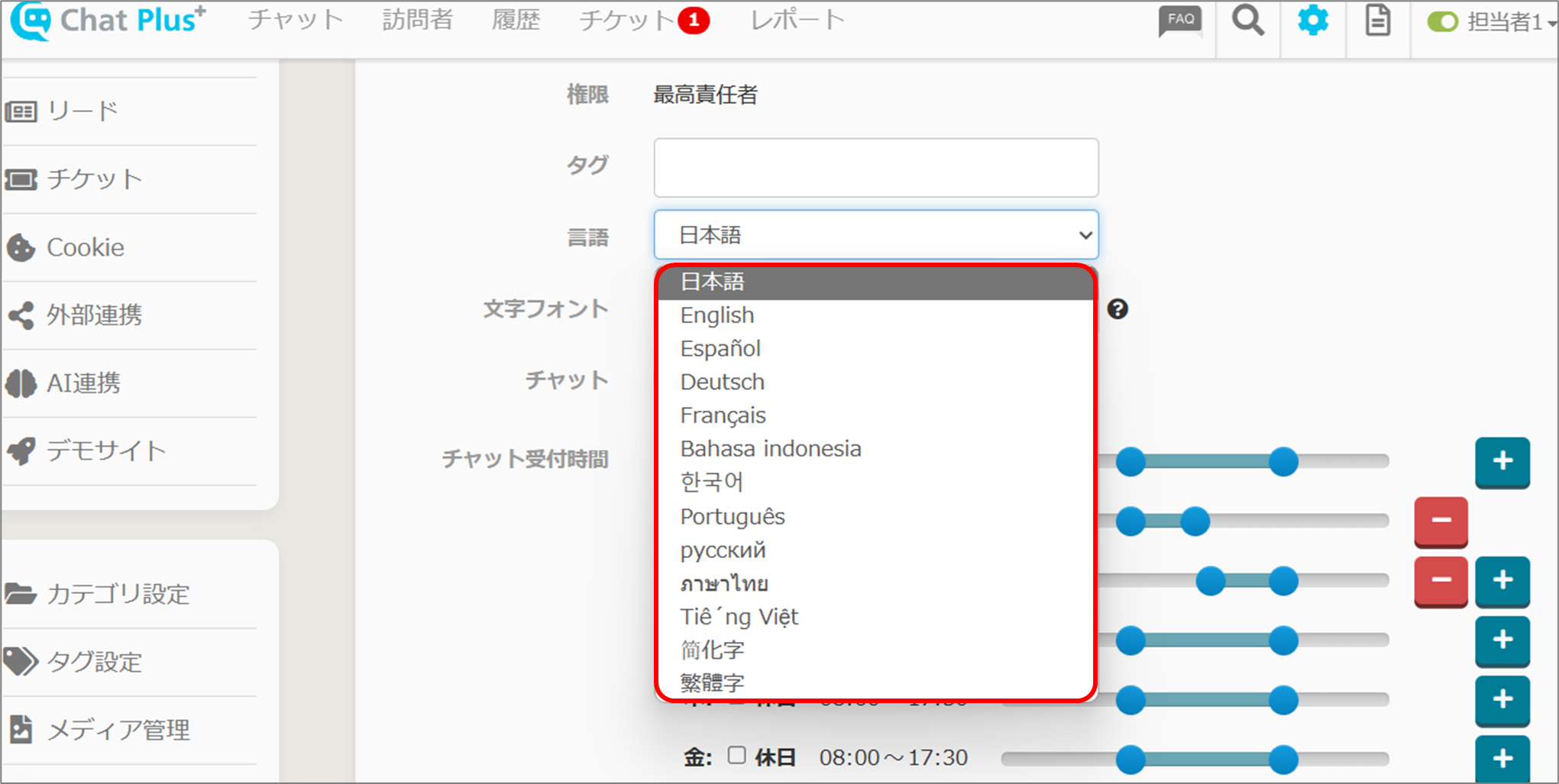Check the 休日 checkbox for 金 (Friday)
1559x784 pixels.
click(x=736, y=756)
